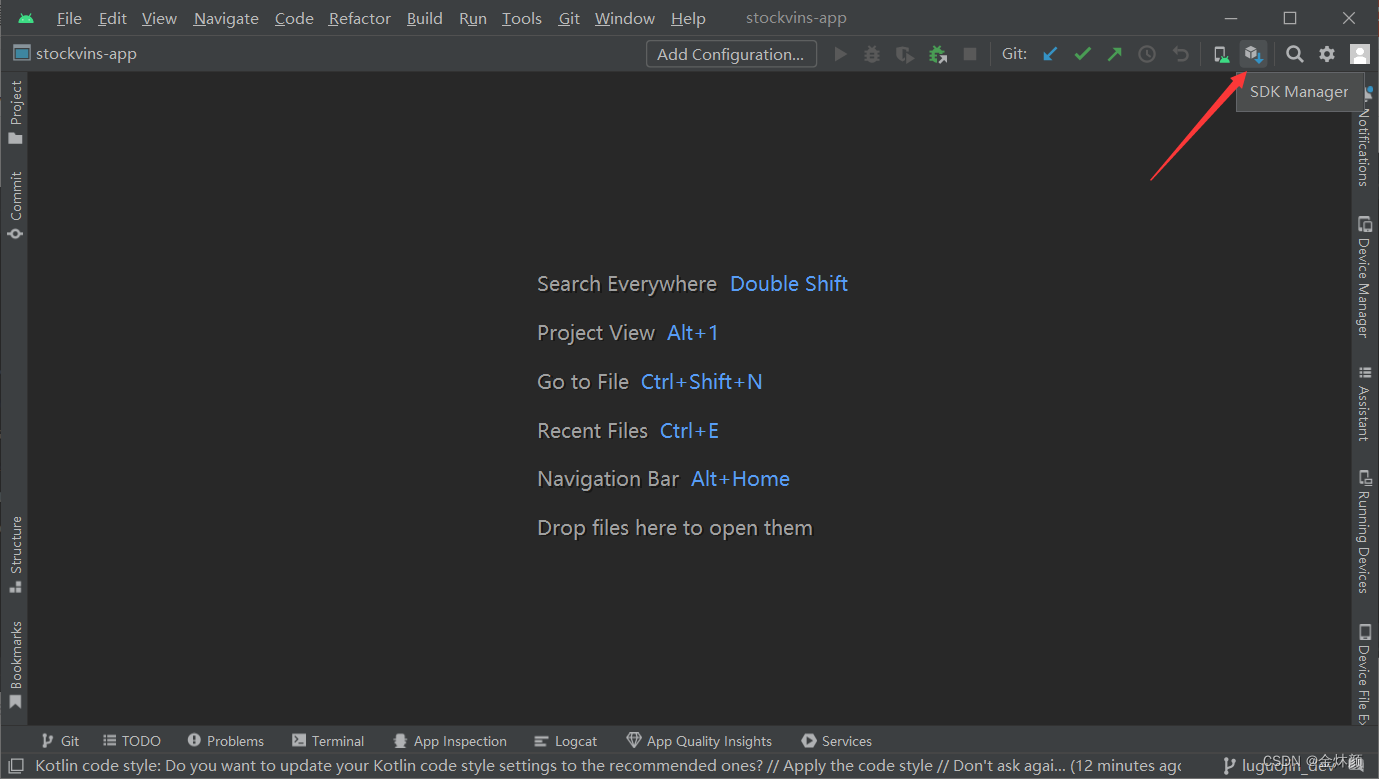Open Search Everywhere magnifier icon

(1294, 54)
